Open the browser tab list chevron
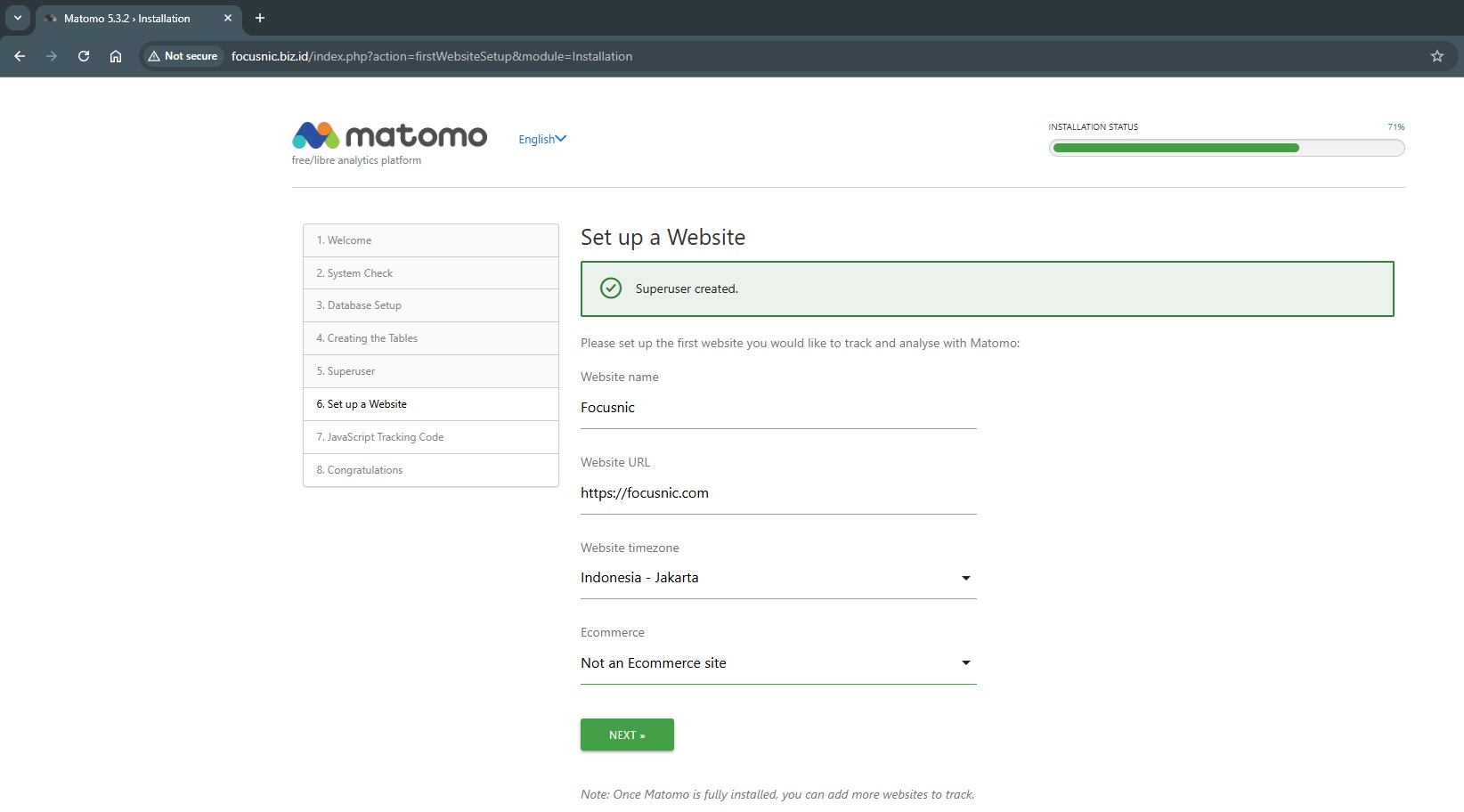This screenshot has height=812, width=1464. coord(17,18)
